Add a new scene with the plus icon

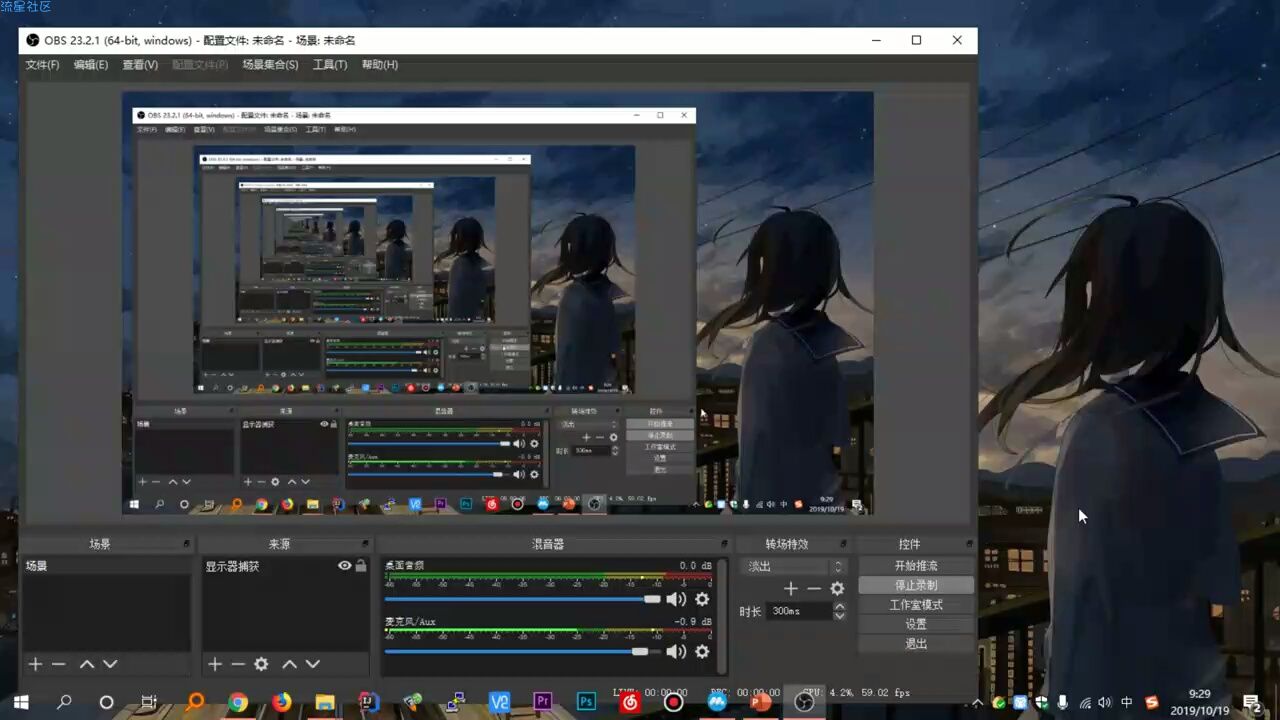(35, 664)
